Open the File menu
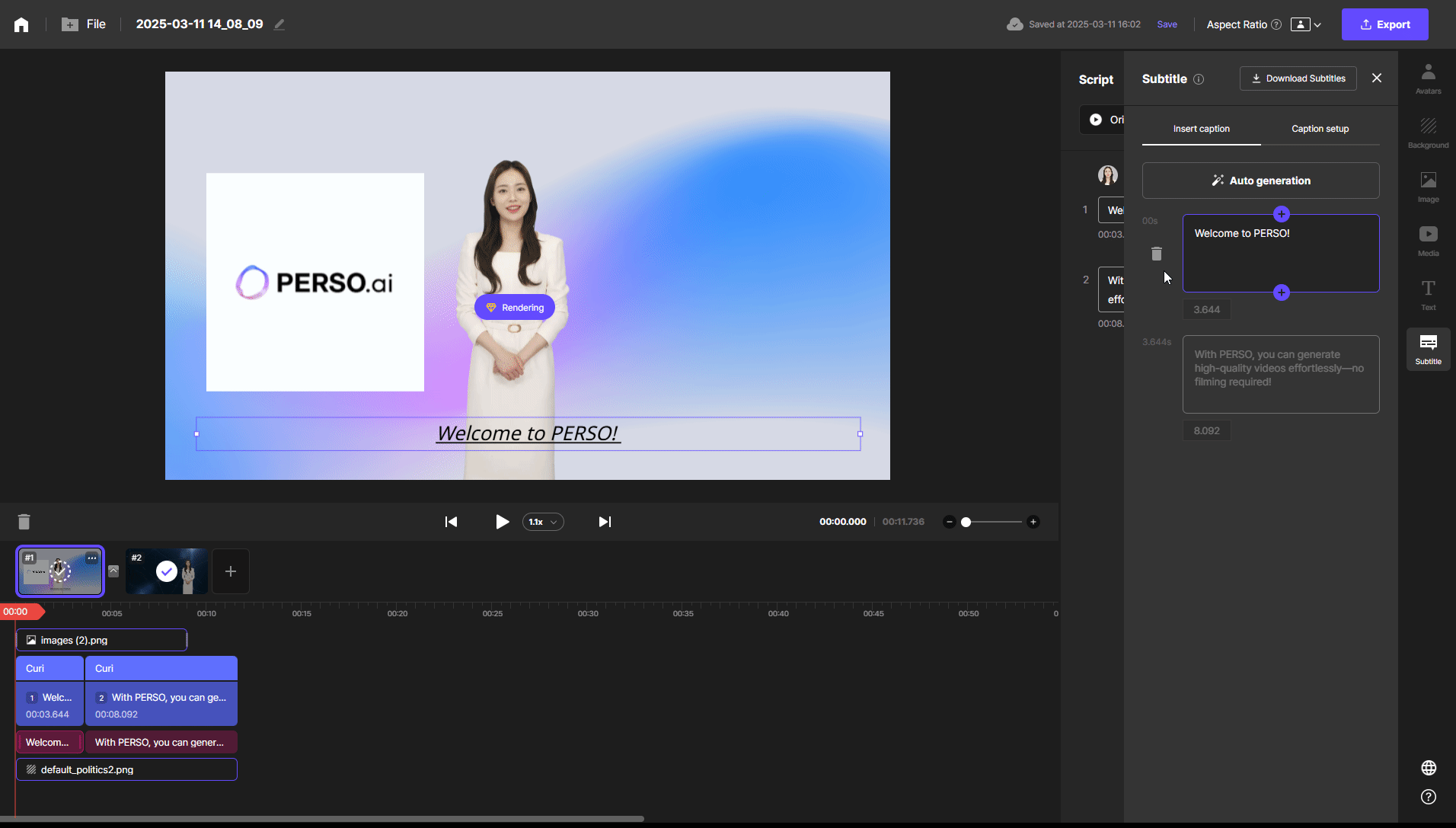Image resolution: width=1456 pixels, height=828 pixels. pyautogui.click(x=84, y=24)
